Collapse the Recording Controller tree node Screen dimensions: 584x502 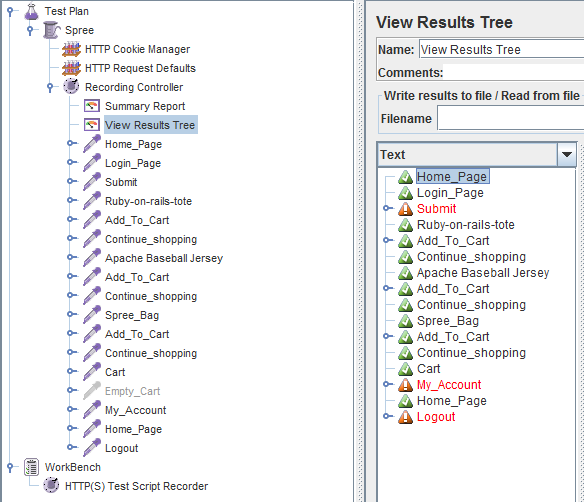[50, 88]
